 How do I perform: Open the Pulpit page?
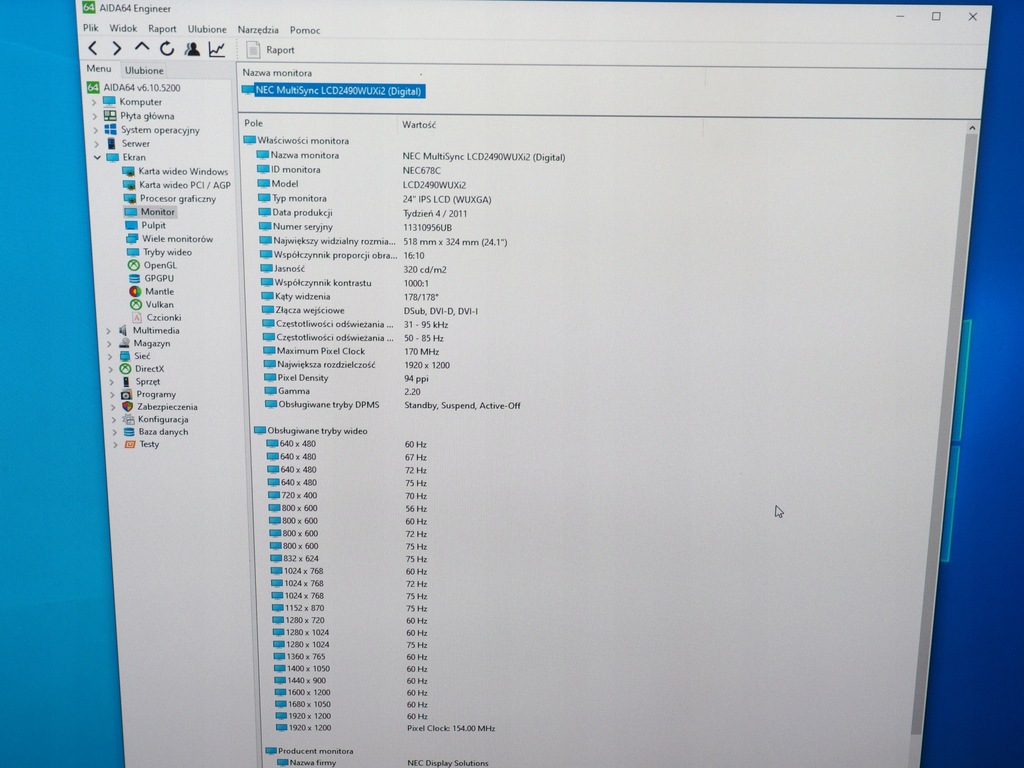(x=146, y=225)
